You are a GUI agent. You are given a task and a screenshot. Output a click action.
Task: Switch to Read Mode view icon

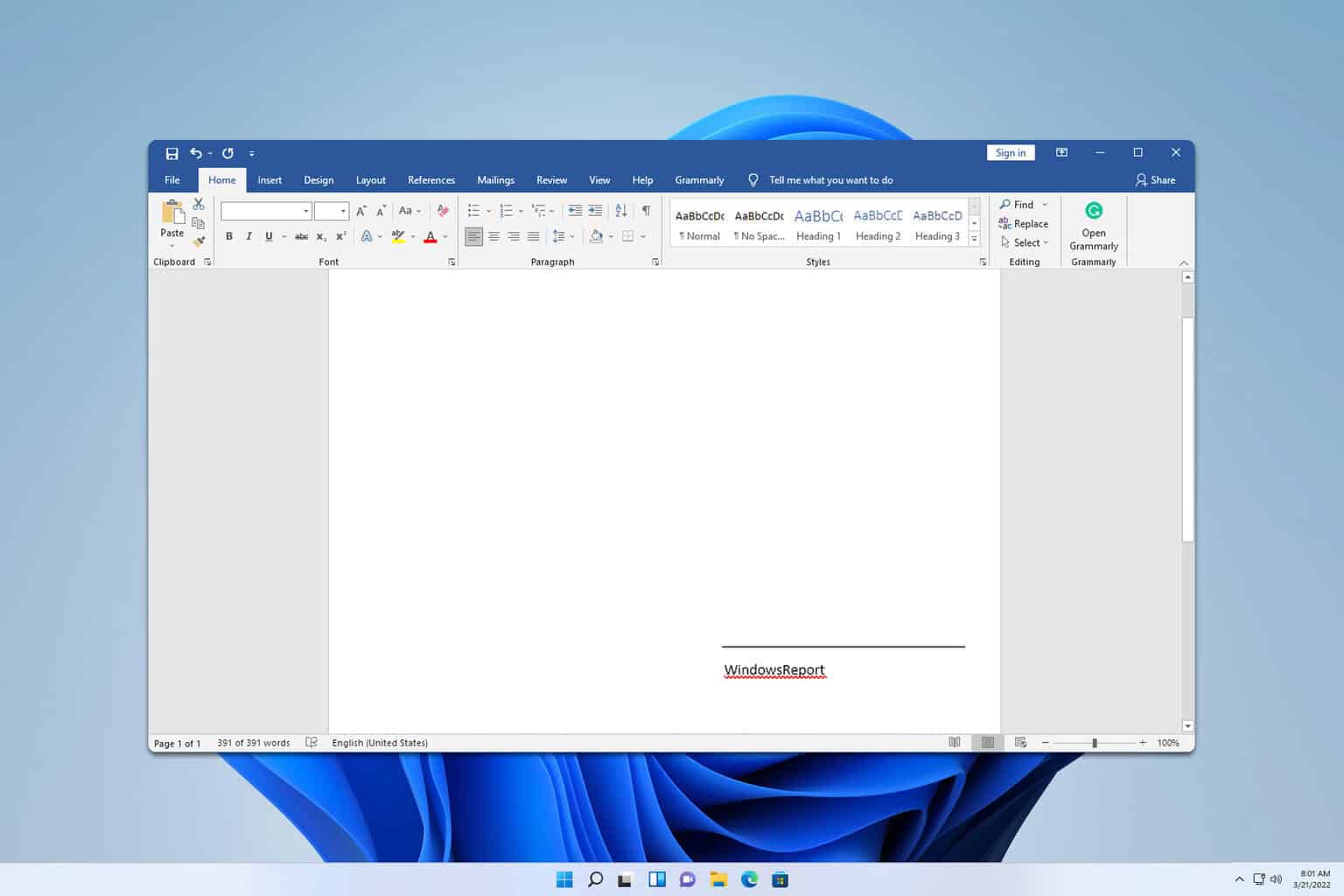point(955,743)
